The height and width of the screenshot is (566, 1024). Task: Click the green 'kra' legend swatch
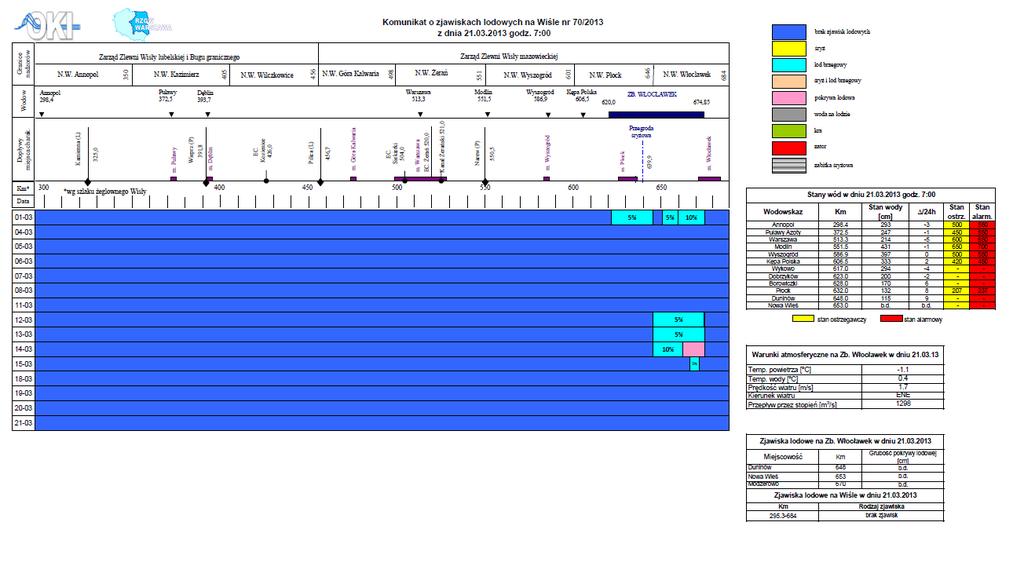pyautogui.click(x=789, y=131)
